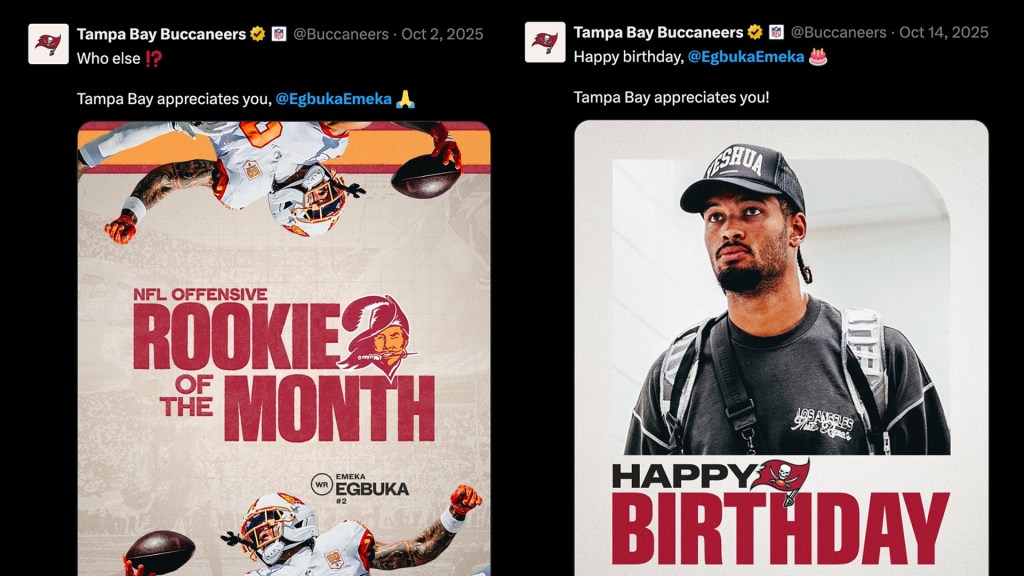Open Rookie of the Month image
The height and width of the screenshot is (576, 1024).
284,349
